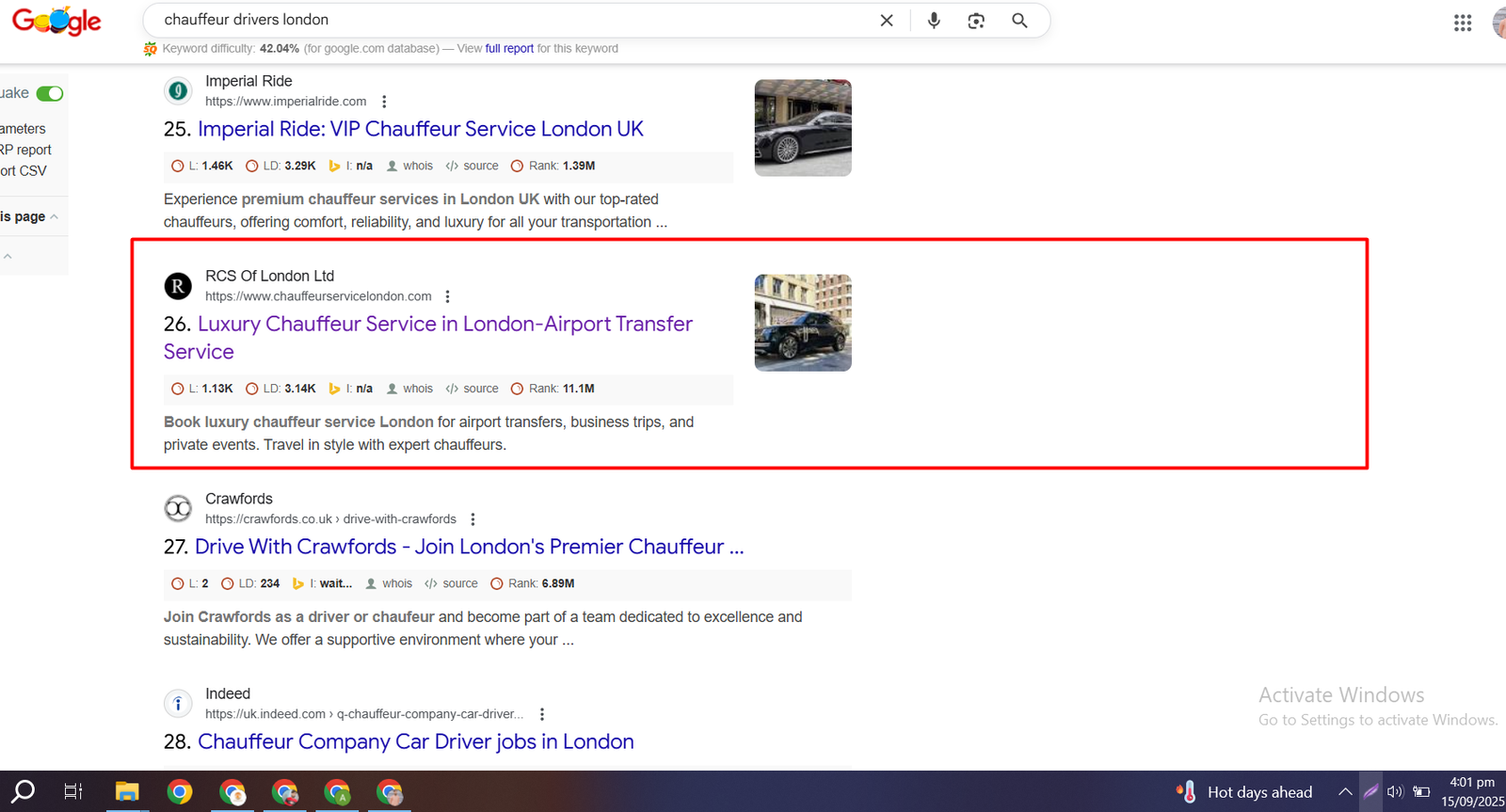Click the voice search microphone icon
This screenshot has height=812, width=1506.
(934, 20)
